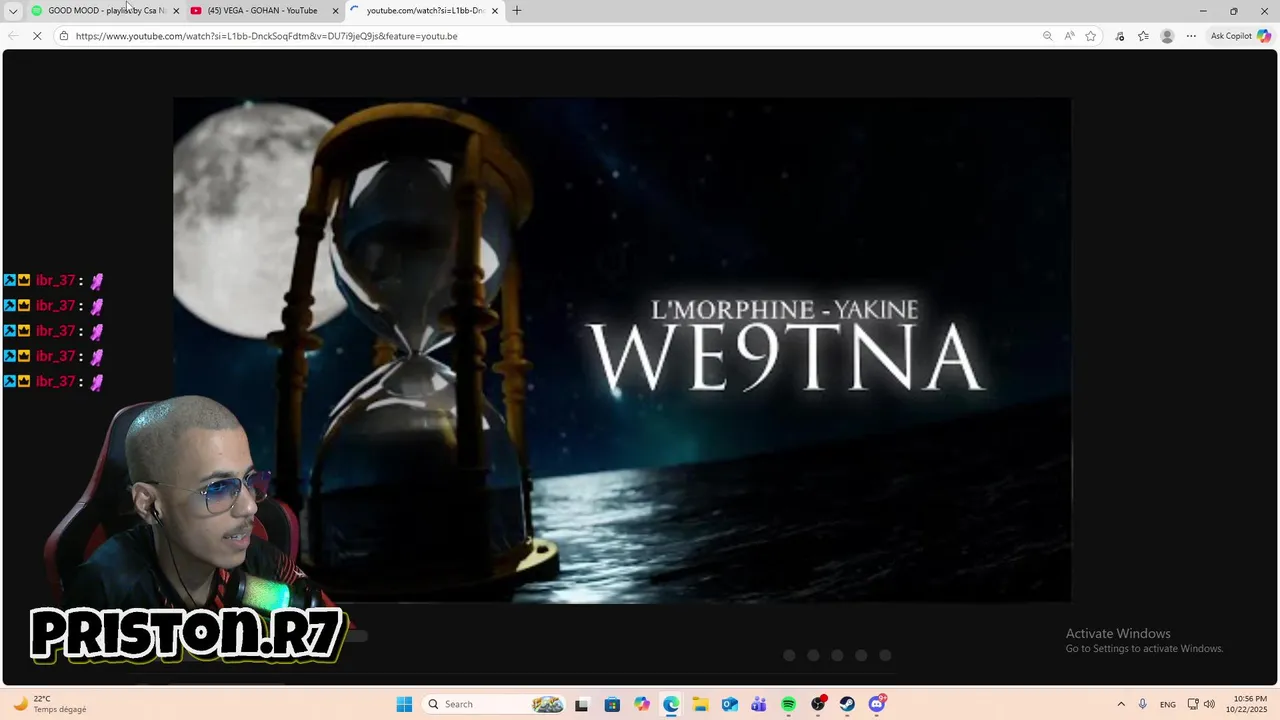Open the media control music icon

click(1119, 36)
